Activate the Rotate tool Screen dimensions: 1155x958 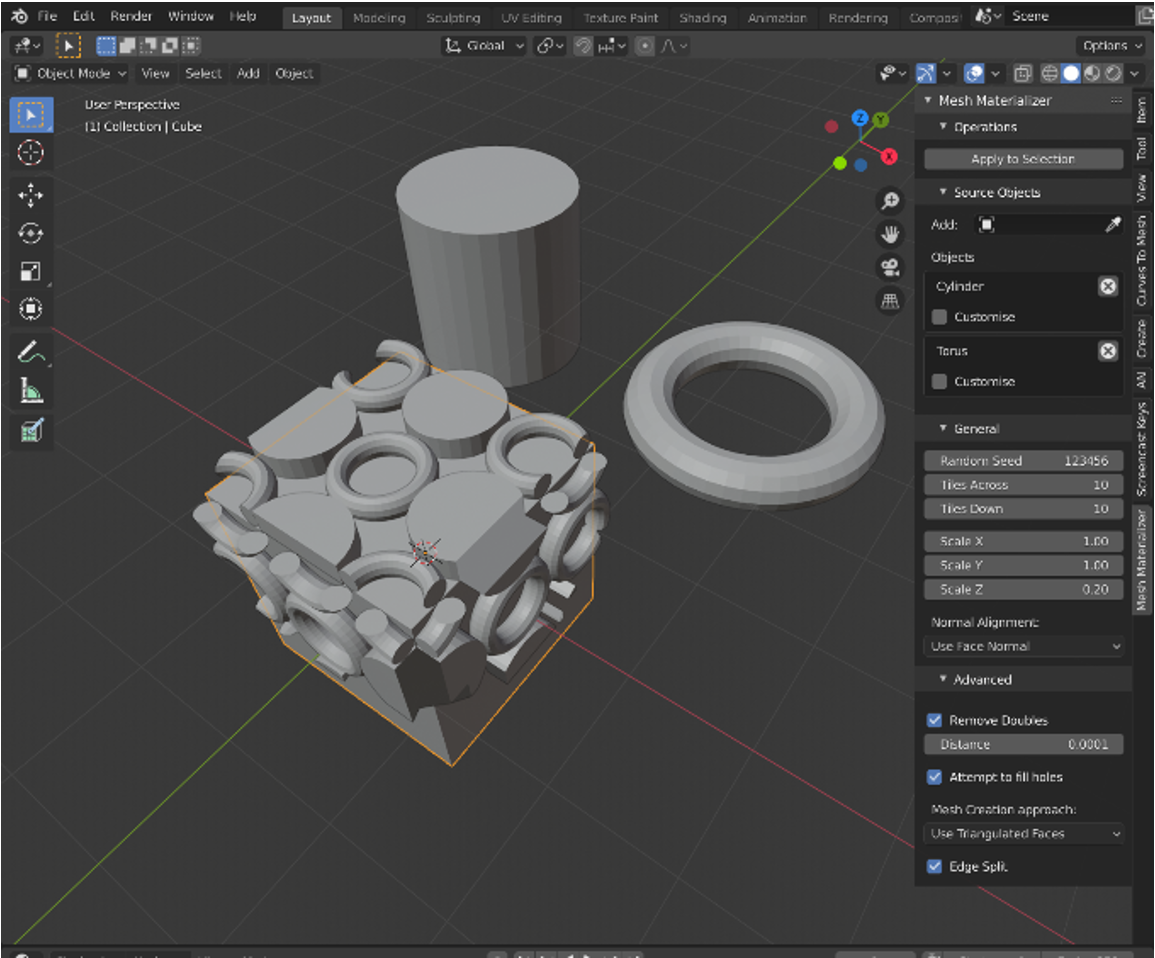coord(31,233)
